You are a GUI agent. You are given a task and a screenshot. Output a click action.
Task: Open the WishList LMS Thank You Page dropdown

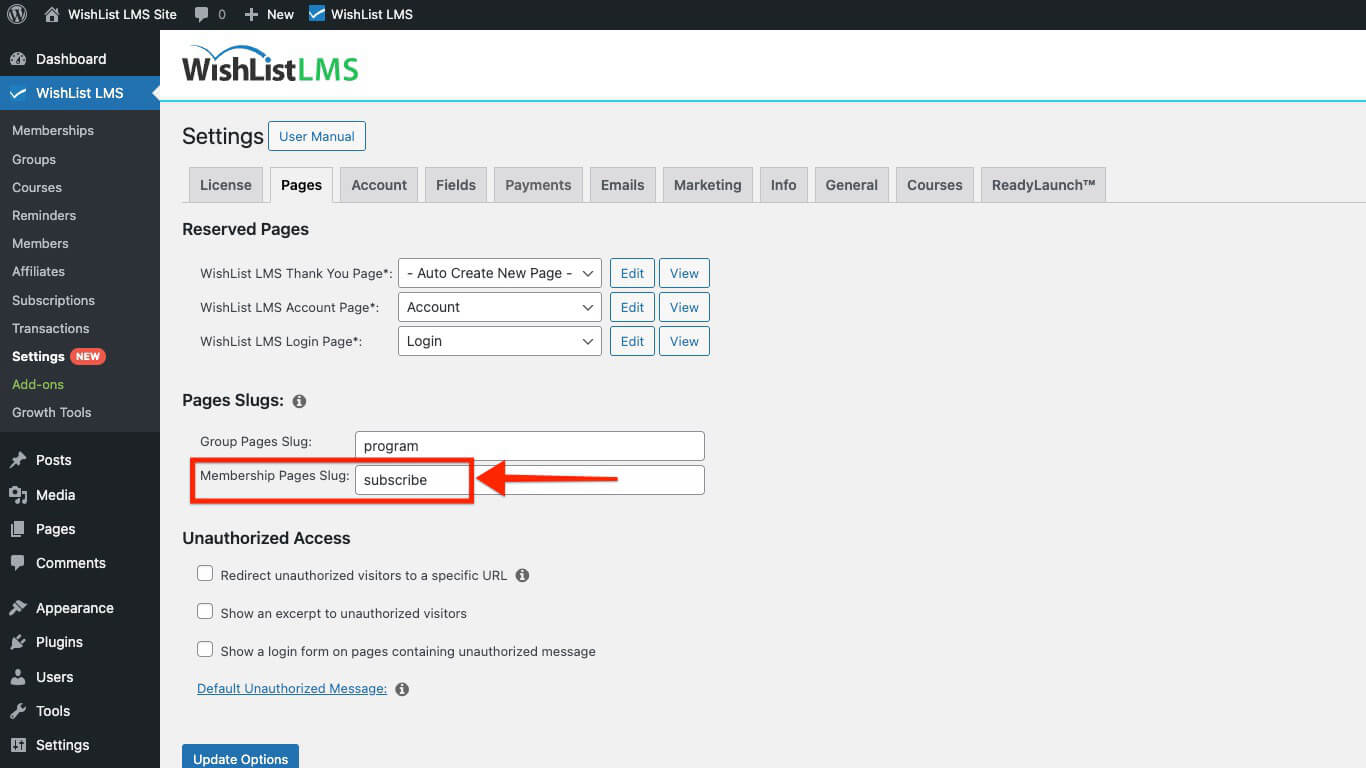pos(499,272)
